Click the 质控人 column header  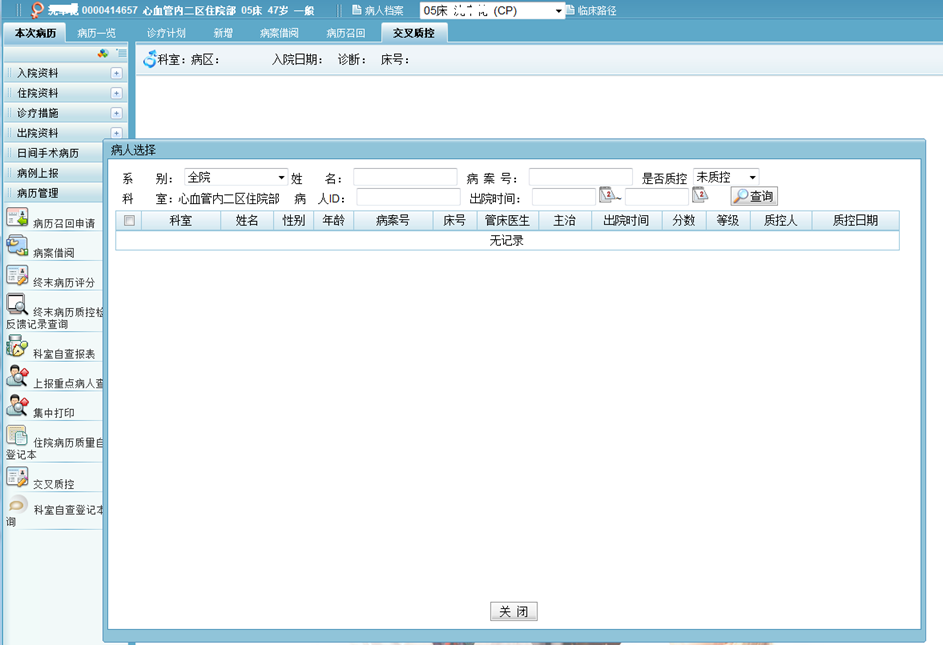click(781, 220)
